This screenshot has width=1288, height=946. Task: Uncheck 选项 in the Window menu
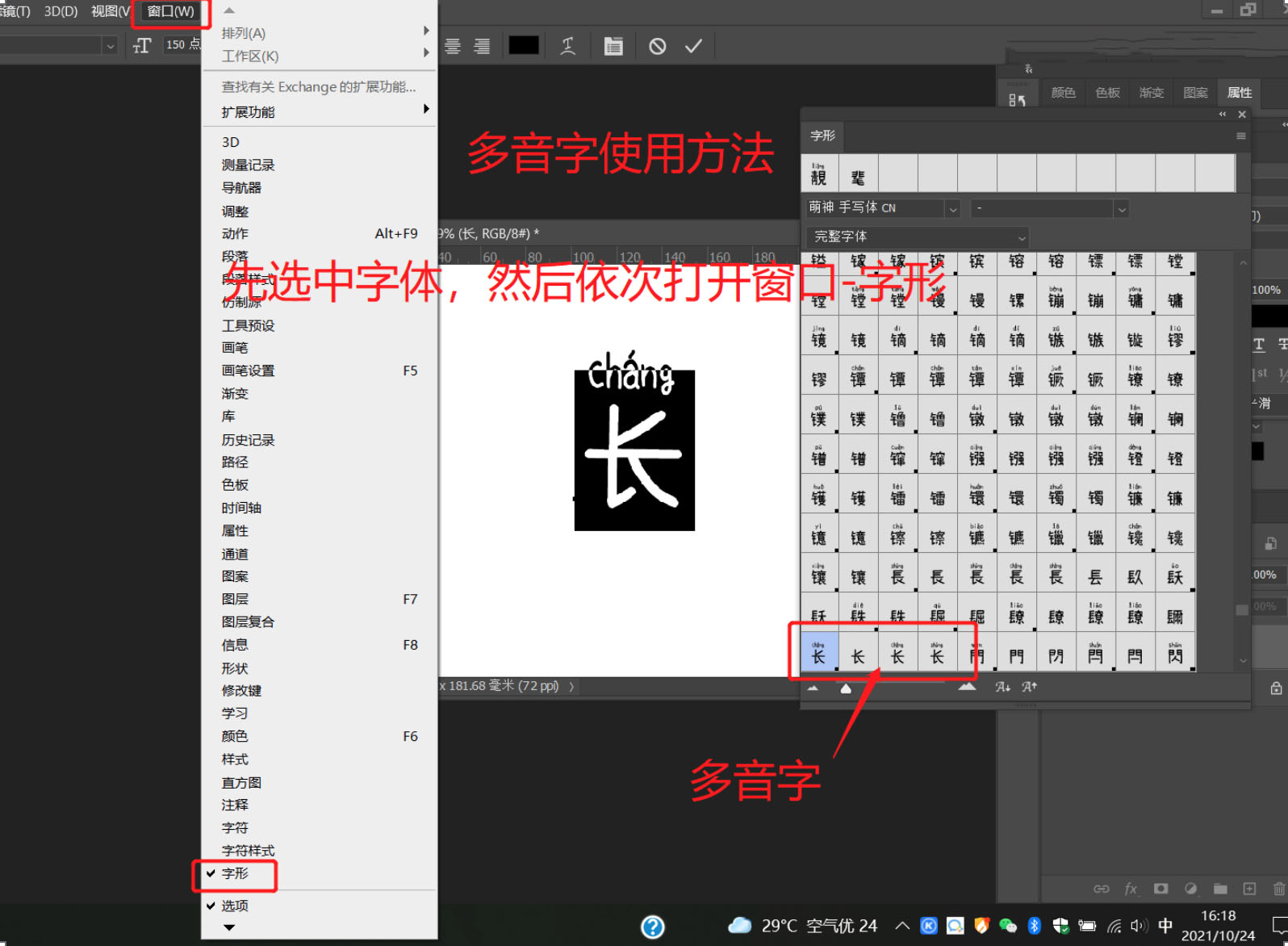(x=235, y=906)
